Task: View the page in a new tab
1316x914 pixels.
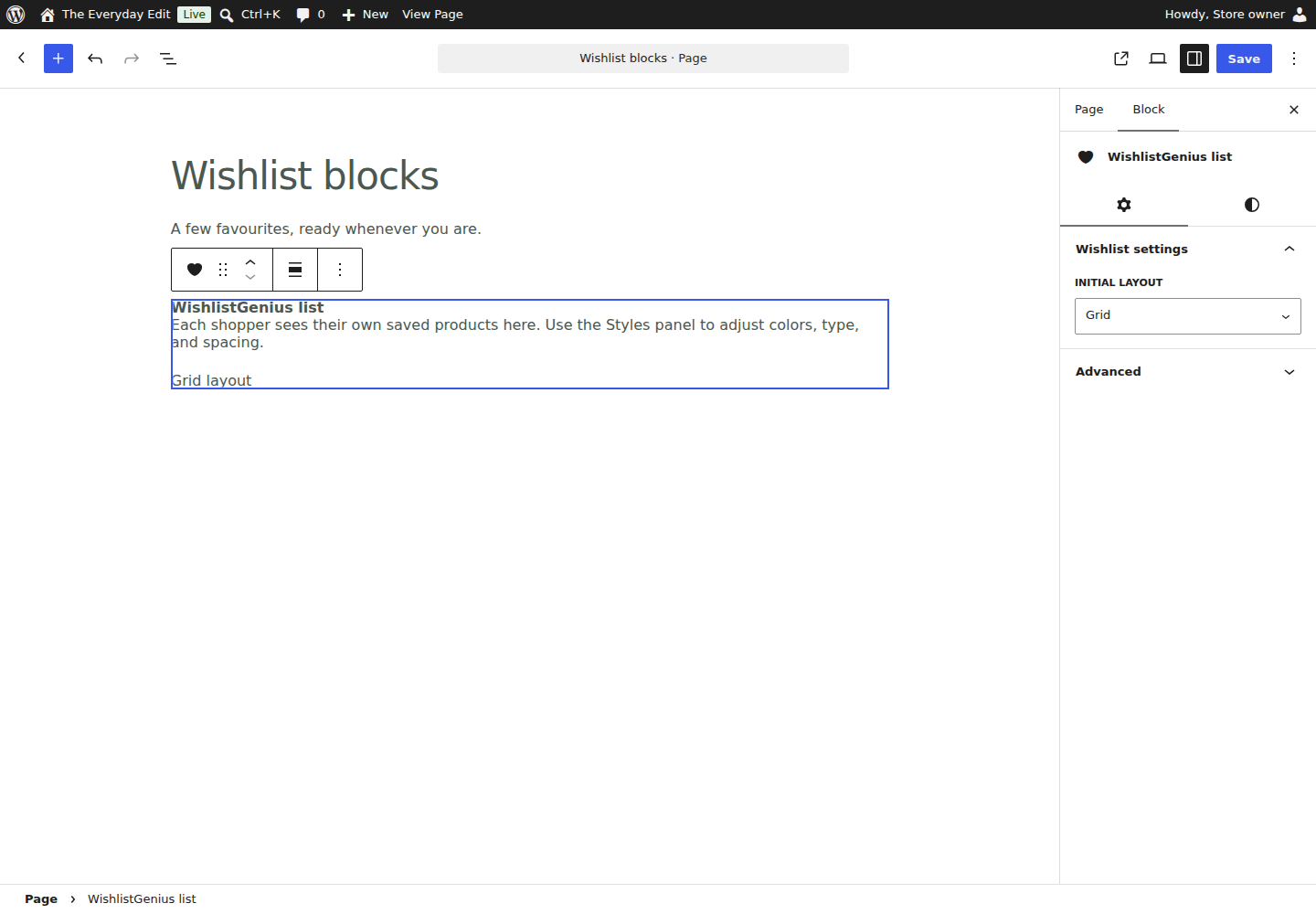Action: coord(1121,58)
